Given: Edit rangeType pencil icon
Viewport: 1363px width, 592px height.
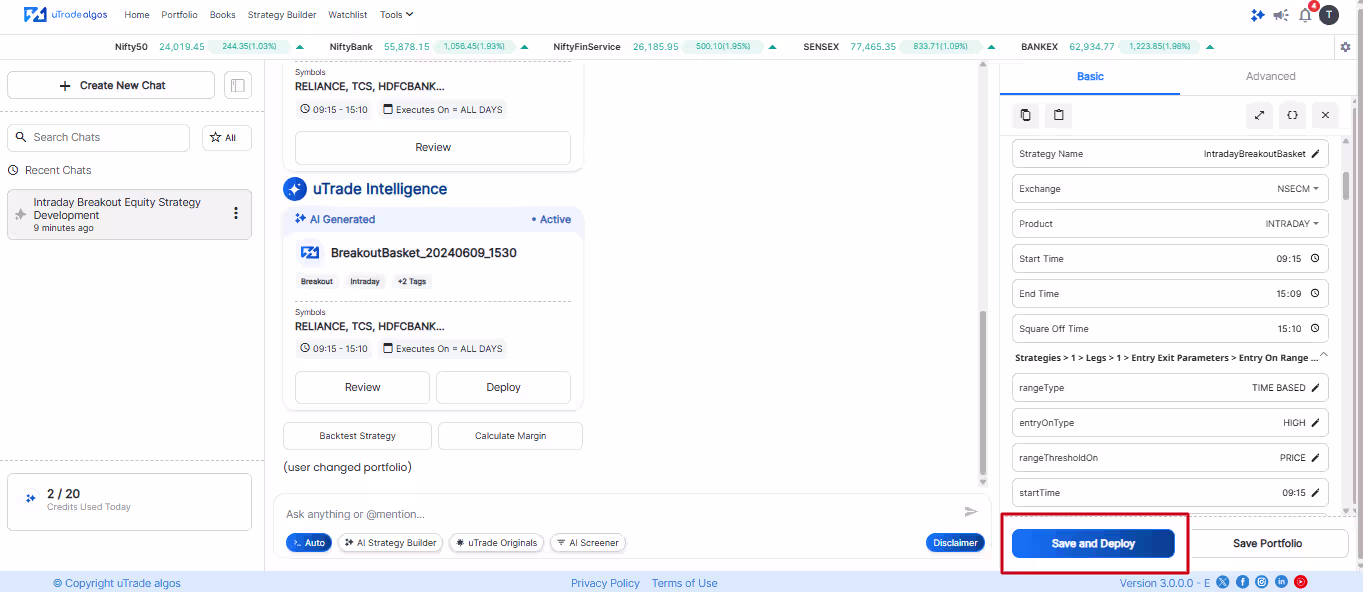Looking at the screenshot, I should [1315, 388].
